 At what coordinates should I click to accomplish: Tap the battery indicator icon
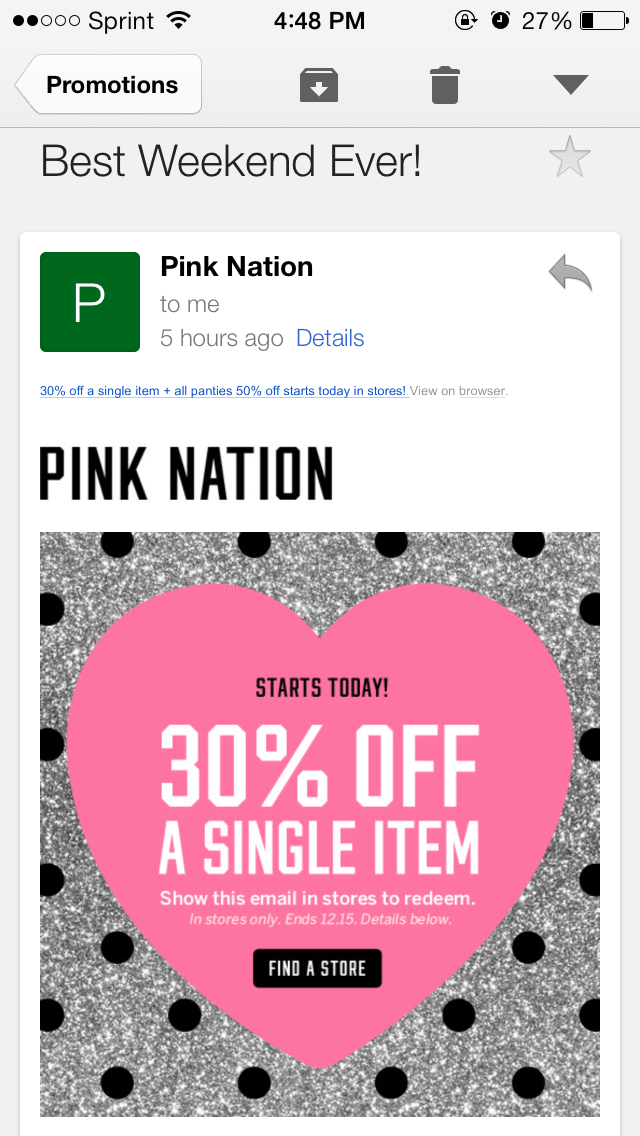point(602,21)
